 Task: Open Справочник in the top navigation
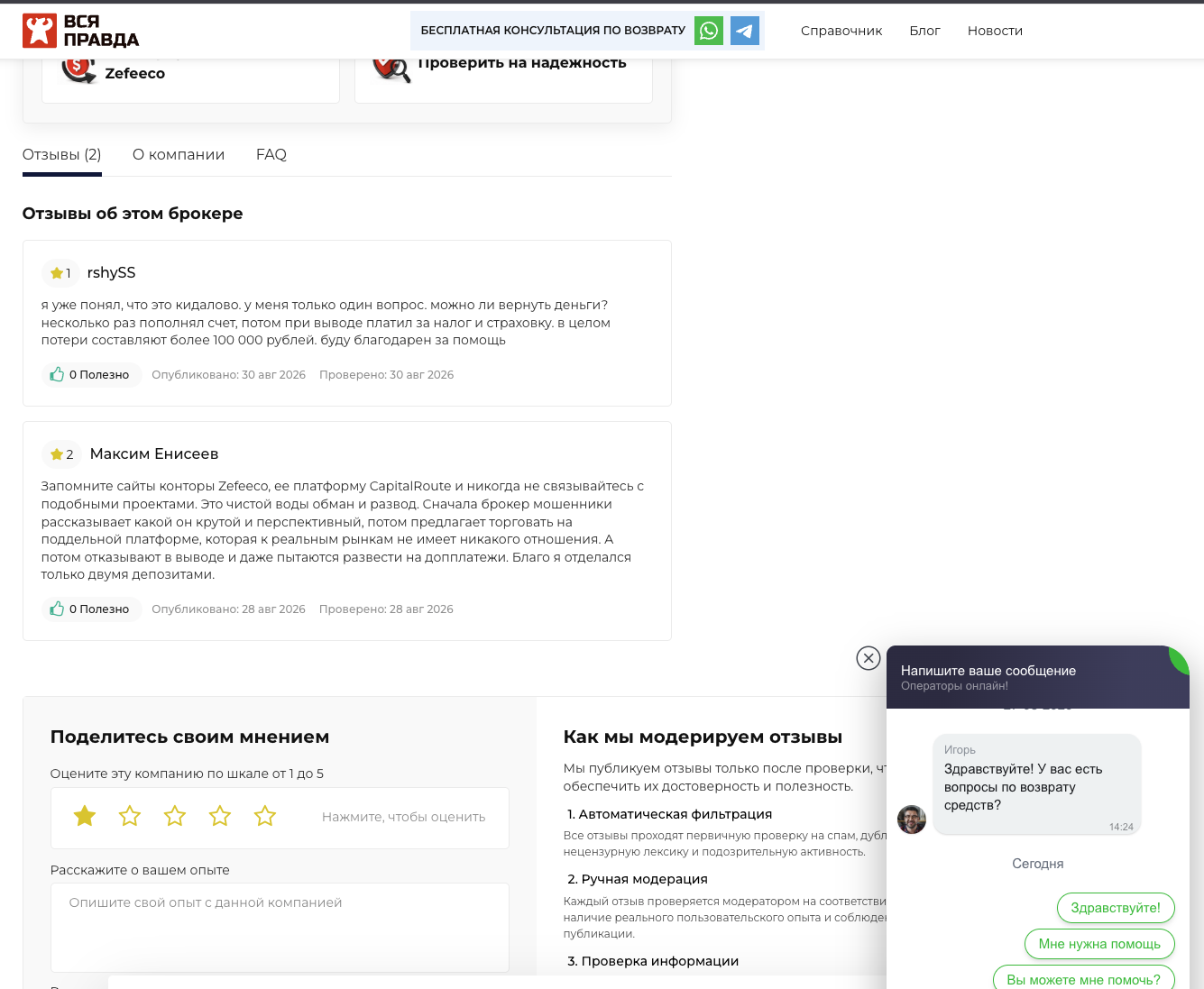point(841,31)
